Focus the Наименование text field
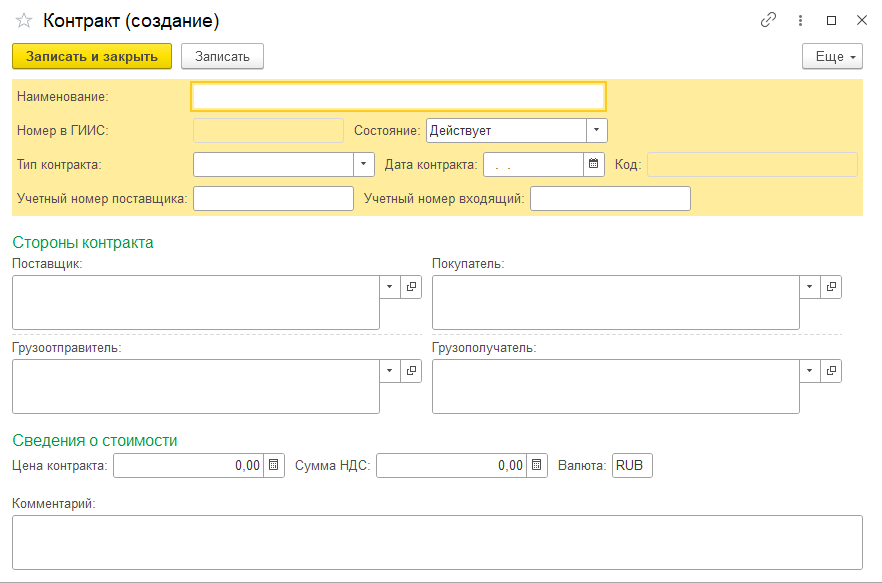The width and height of the screenshot is (882, 583). coord(398,96)
